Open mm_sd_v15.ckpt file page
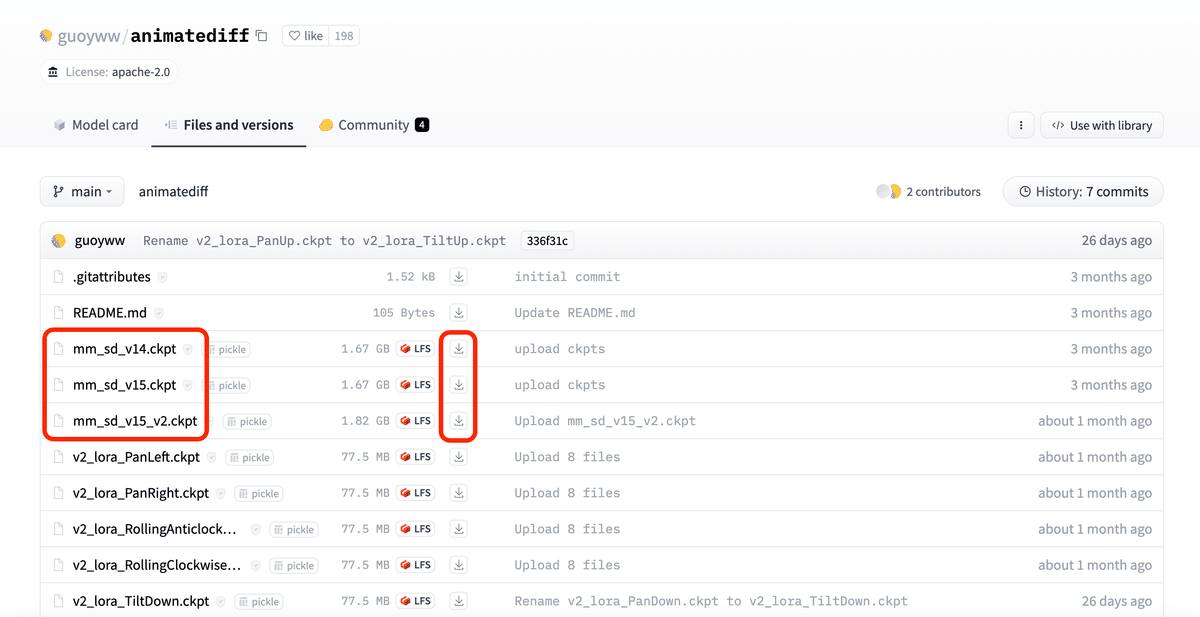Image resolution: width=1200 pixels, height=617 pixels. click(x=124, y=385)
